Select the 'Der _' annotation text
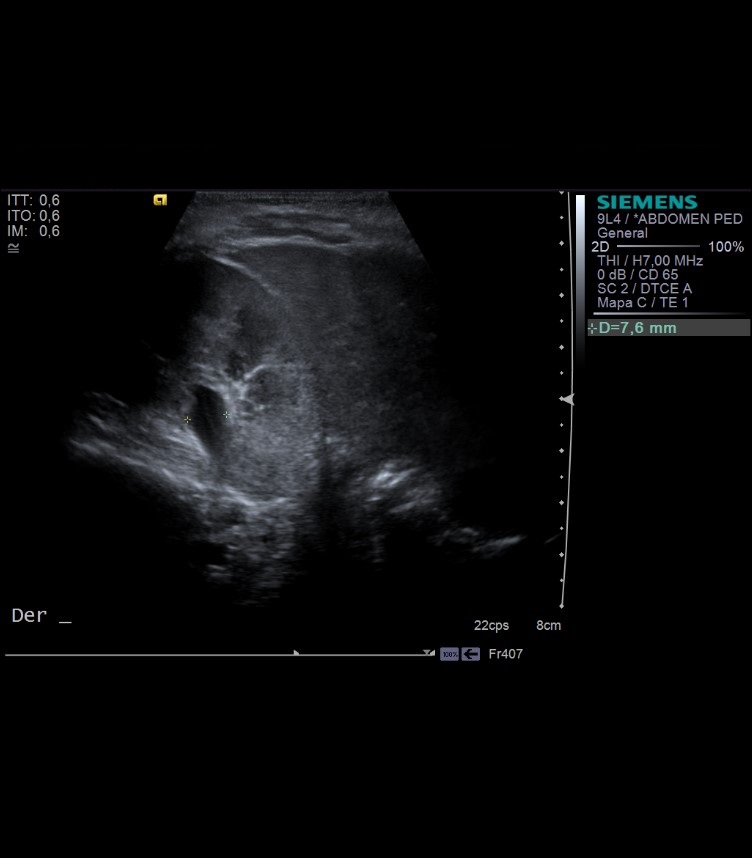This screenshot has width=752, height=858. tap(42, 616)
